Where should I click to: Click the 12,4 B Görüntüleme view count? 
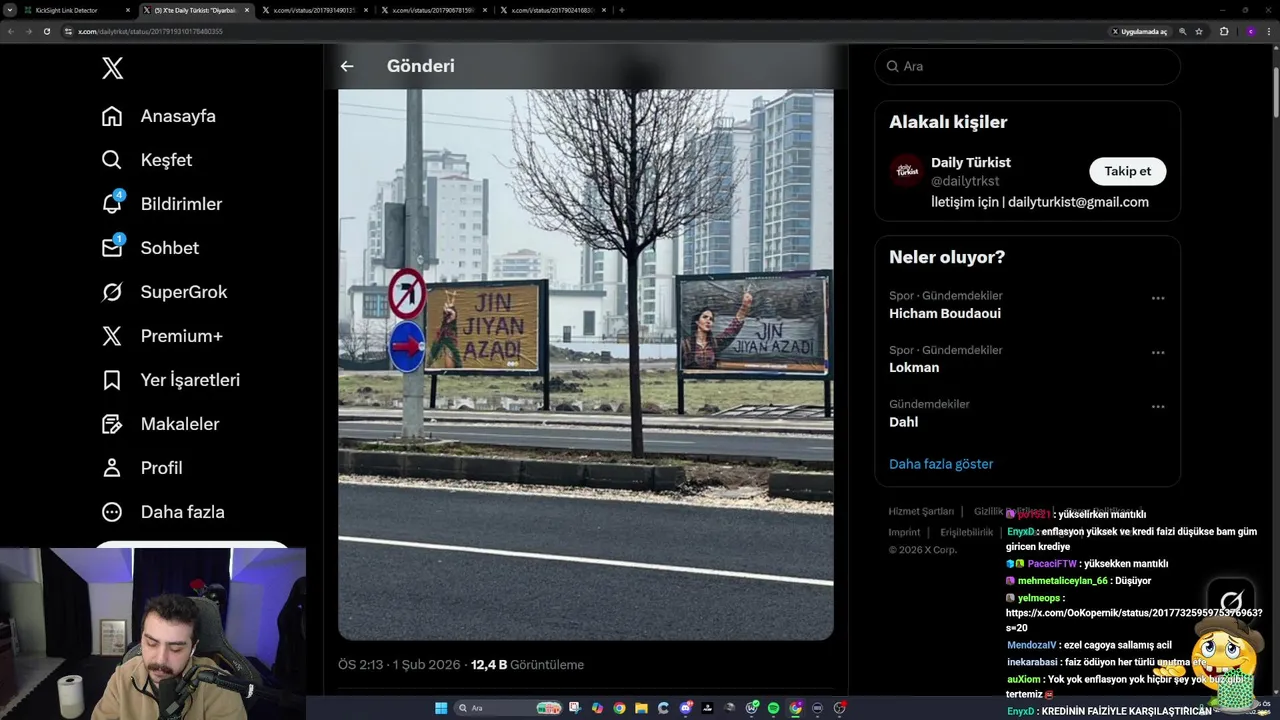(x=527, y=665)
